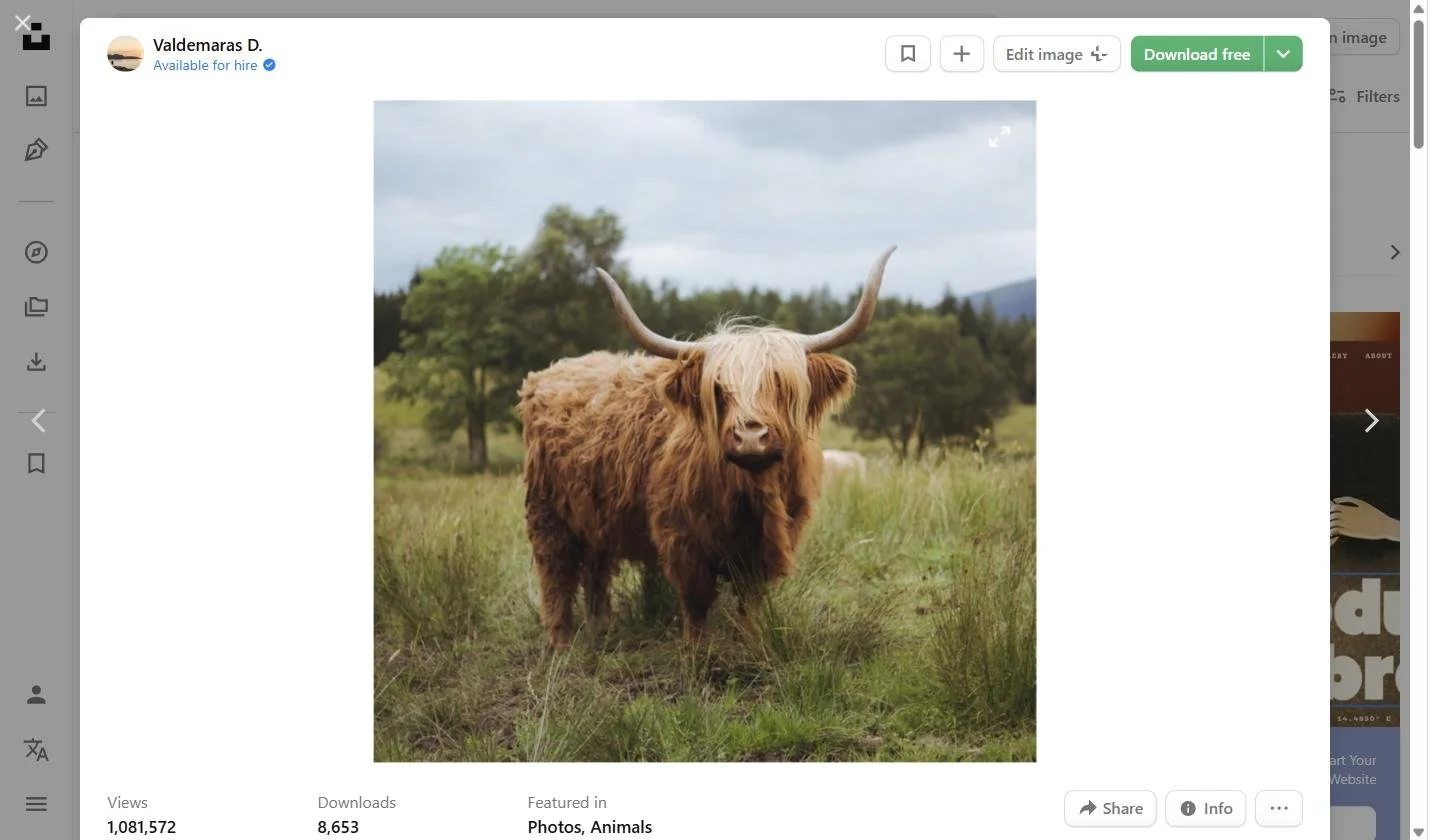Viewport: 1444px width, 840px height.
Task: Select the Illustrations pen icon
Action: (x=36, y=149)
